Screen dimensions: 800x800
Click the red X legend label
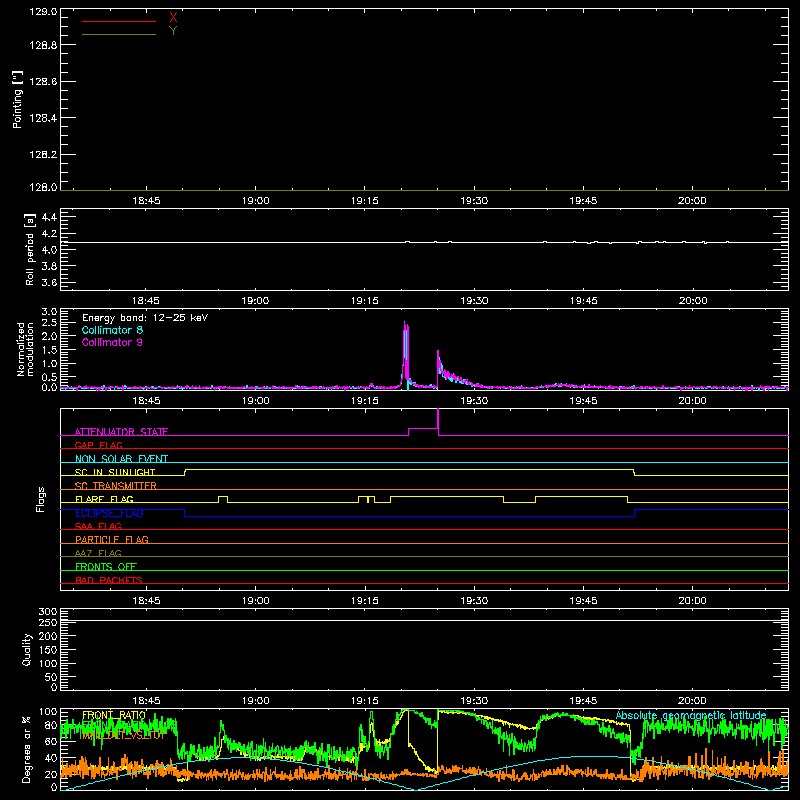pos(173,18)
